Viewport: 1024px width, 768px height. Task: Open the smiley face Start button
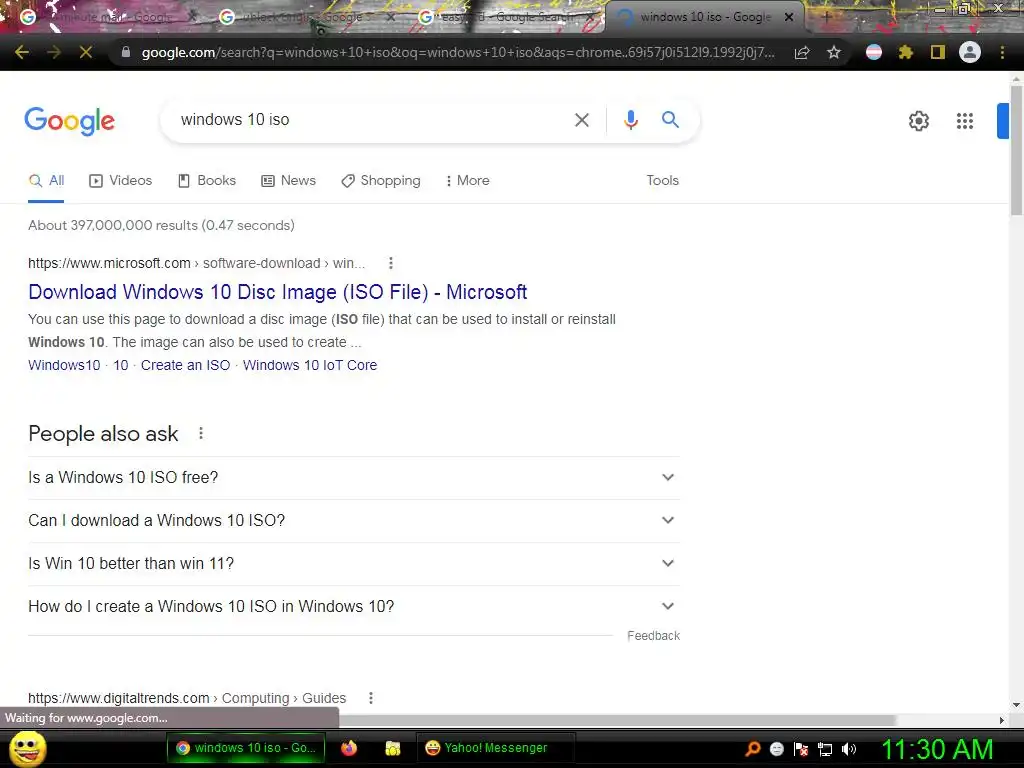28,748
